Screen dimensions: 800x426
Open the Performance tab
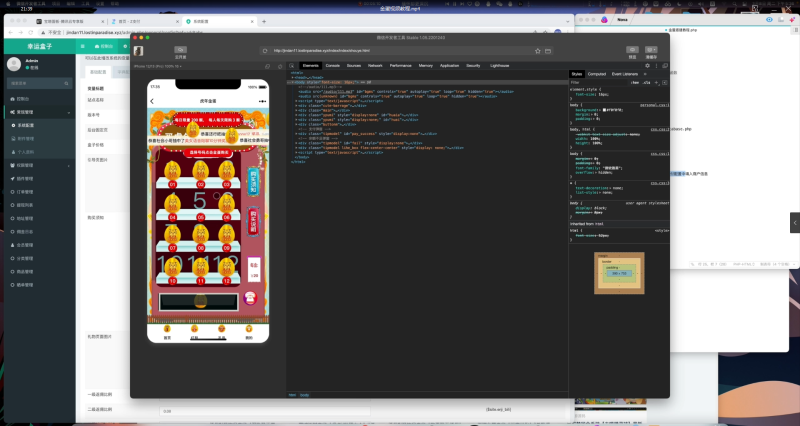coord(401,66)
